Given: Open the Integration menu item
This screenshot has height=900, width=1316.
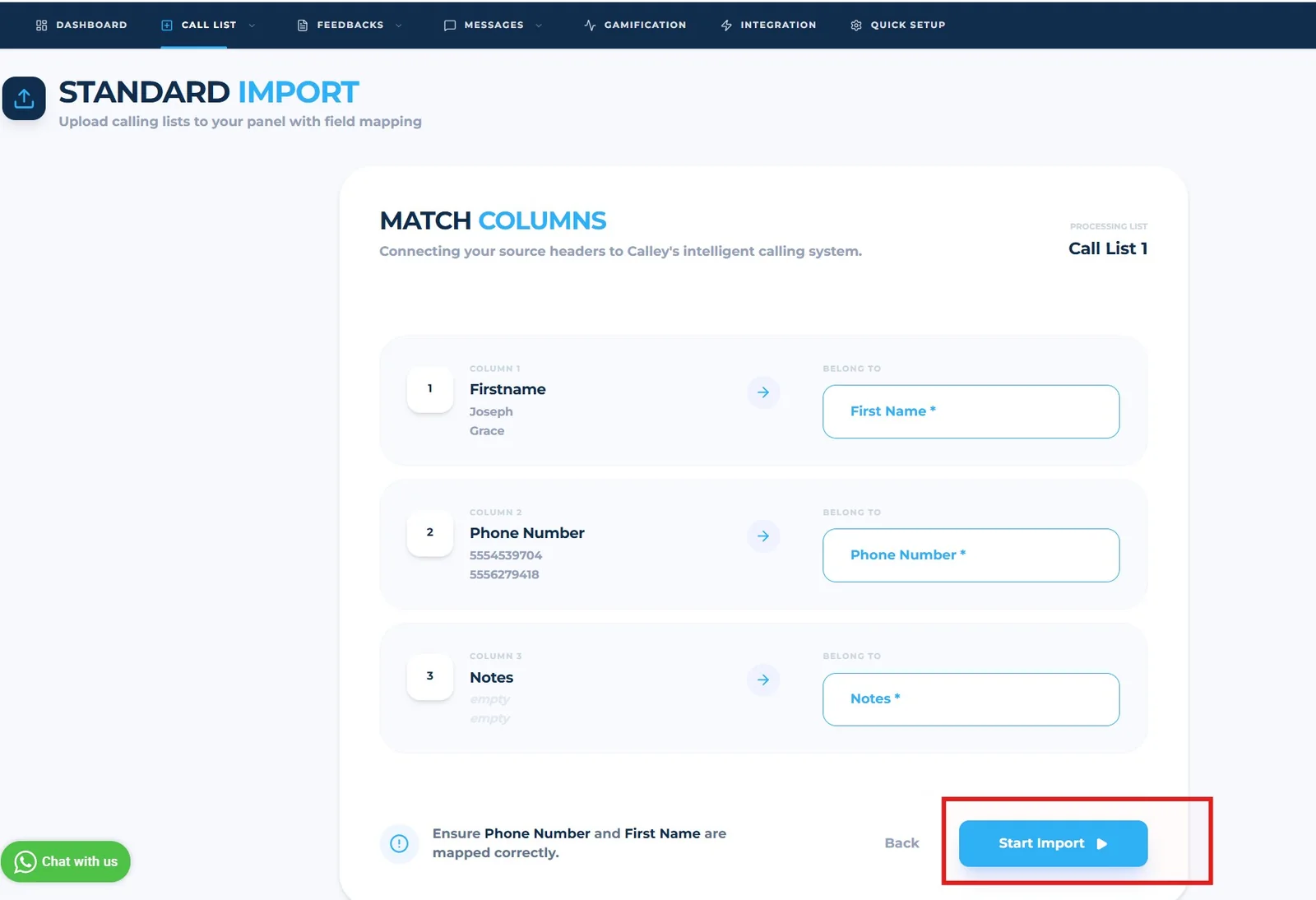Looking at the screenshot, I should point(768,26).
